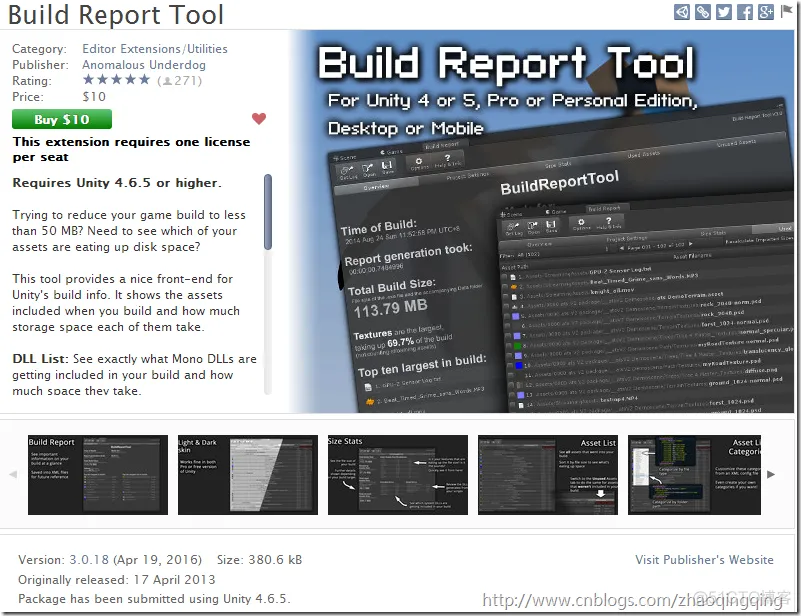Select the 'Version: 3.0.18 (Apr 19, 2016)' text
The width and height of the screenshot is (801, 616).
point(110,560)
